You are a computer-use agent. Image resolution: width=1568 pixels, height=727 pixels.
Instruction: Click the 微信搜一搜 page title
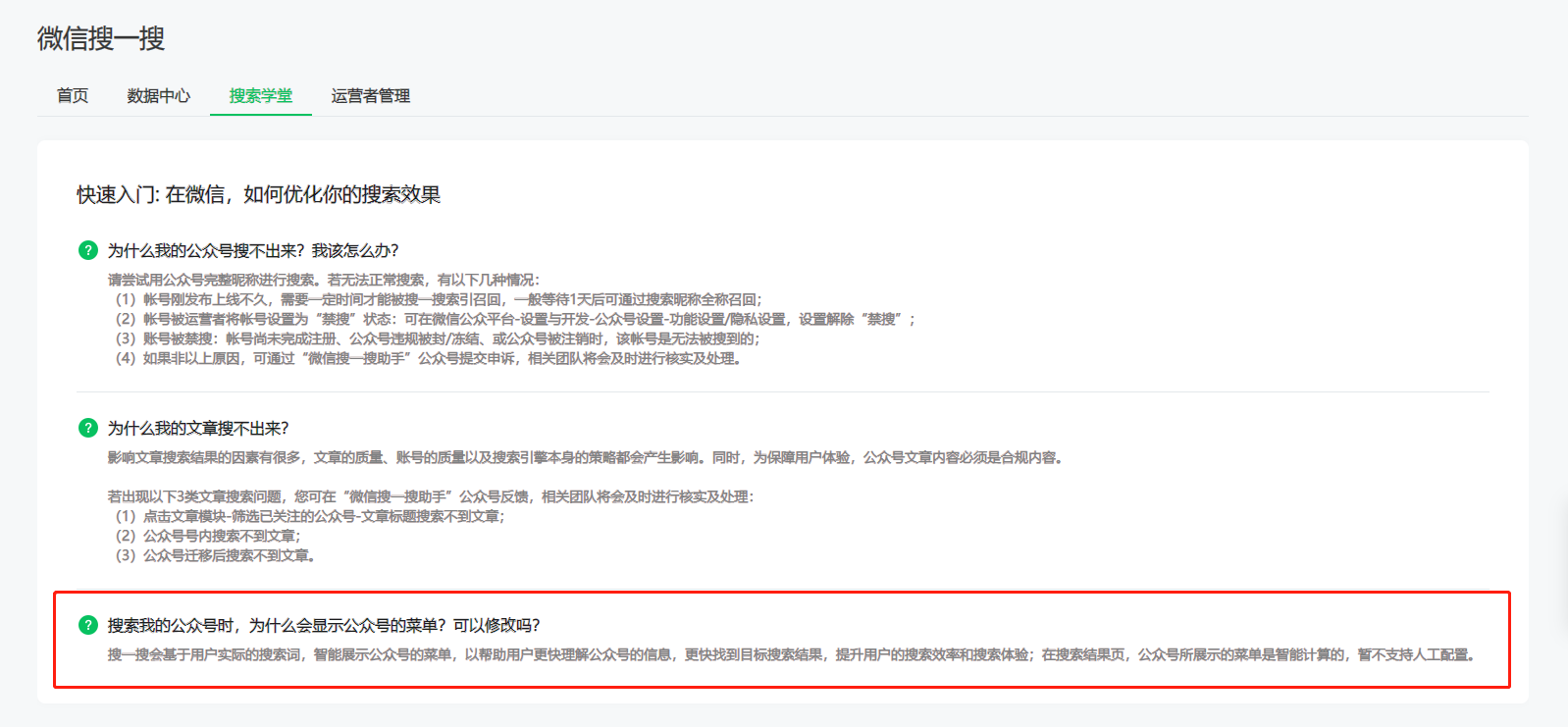click(101, 38)
